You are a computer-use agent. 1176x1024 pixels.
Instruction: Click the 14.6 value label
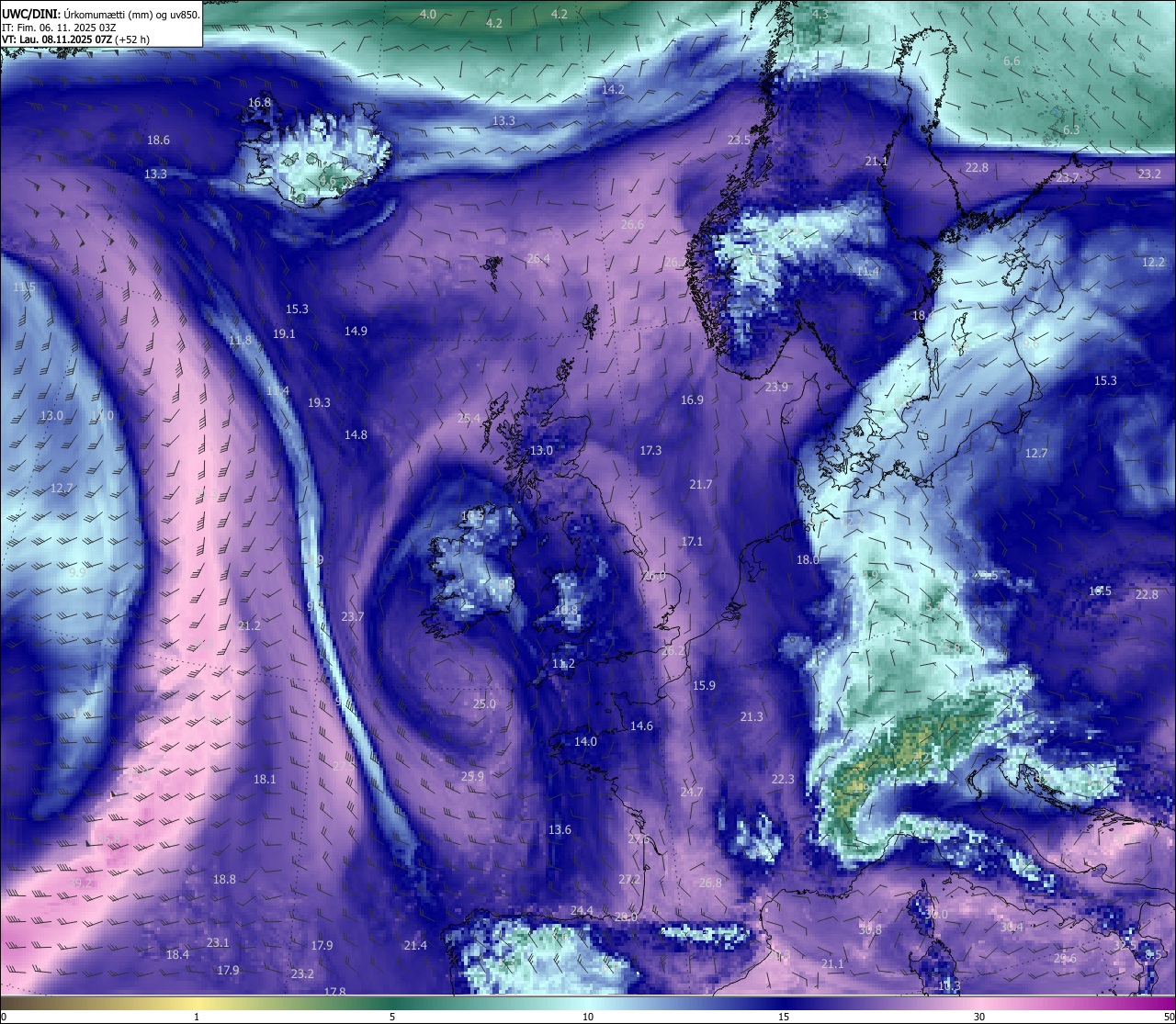pyautogui.click(x=641, y=726)
